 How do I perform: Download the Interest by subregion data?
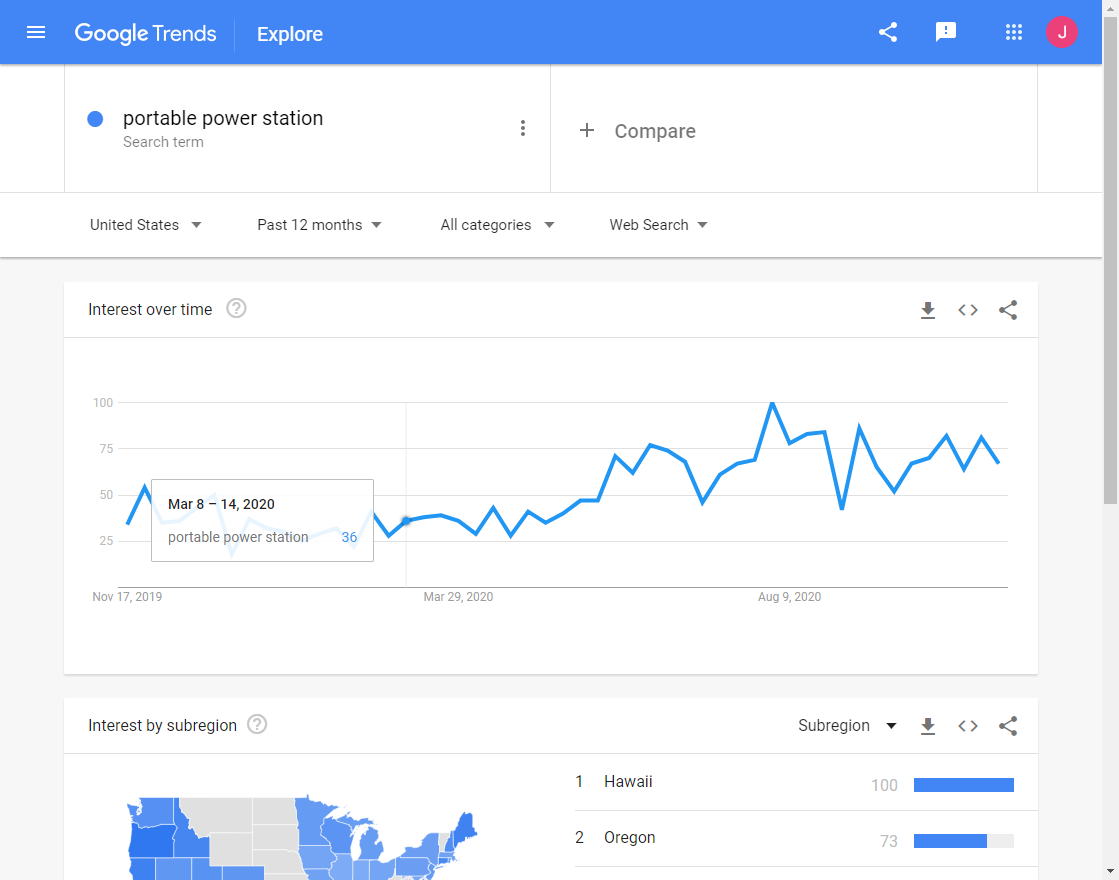(928, 726)
